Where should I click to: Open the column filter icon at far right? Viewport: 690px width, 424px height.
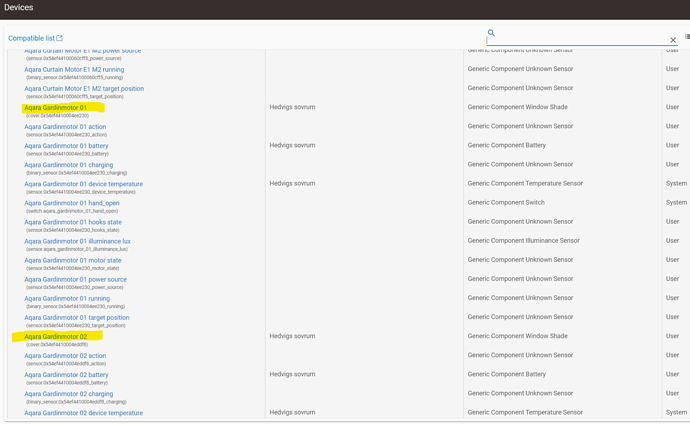click(x=687, y=37)
